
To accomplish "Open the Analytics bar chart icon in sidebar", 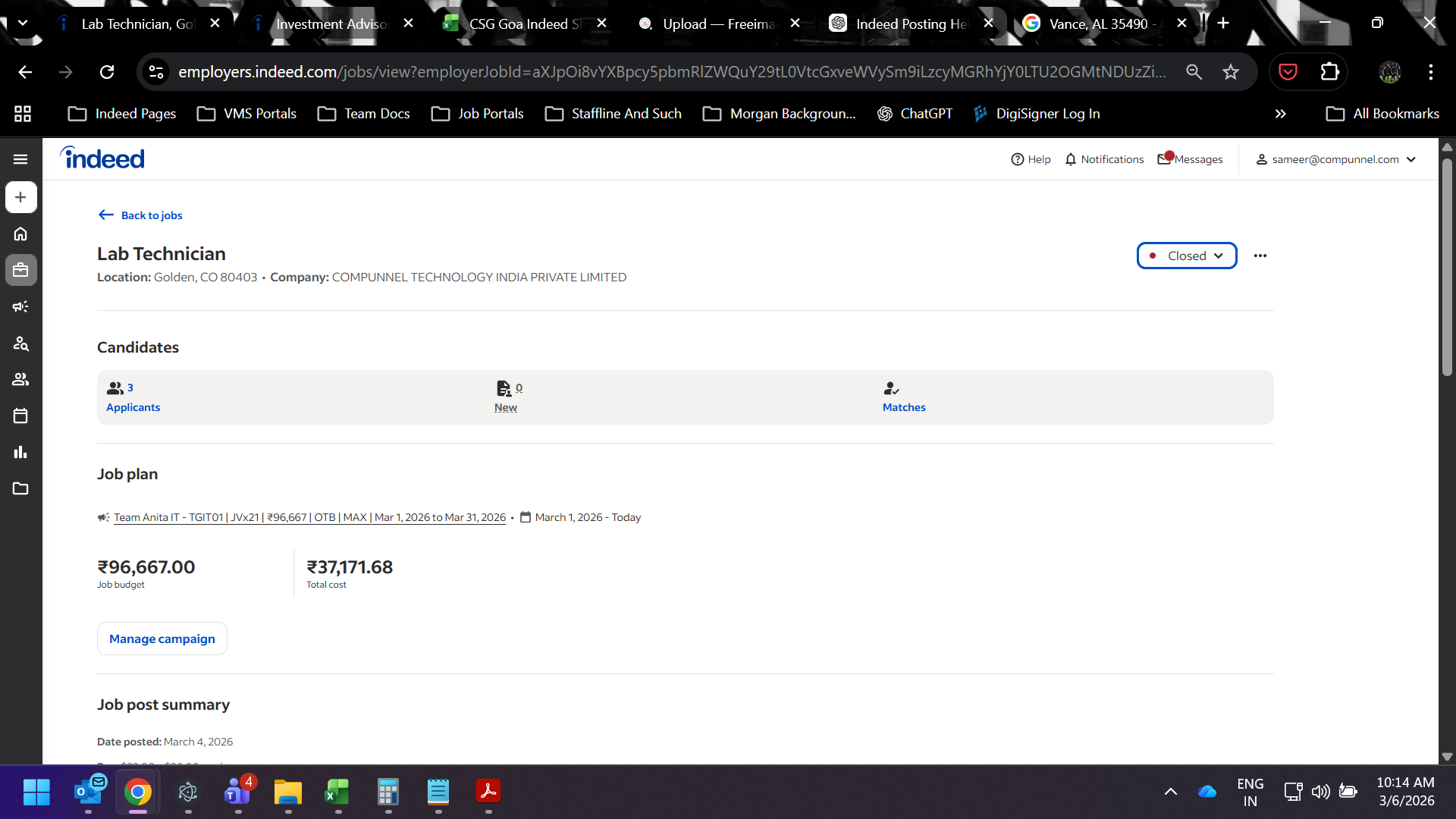I will (20, 452).
